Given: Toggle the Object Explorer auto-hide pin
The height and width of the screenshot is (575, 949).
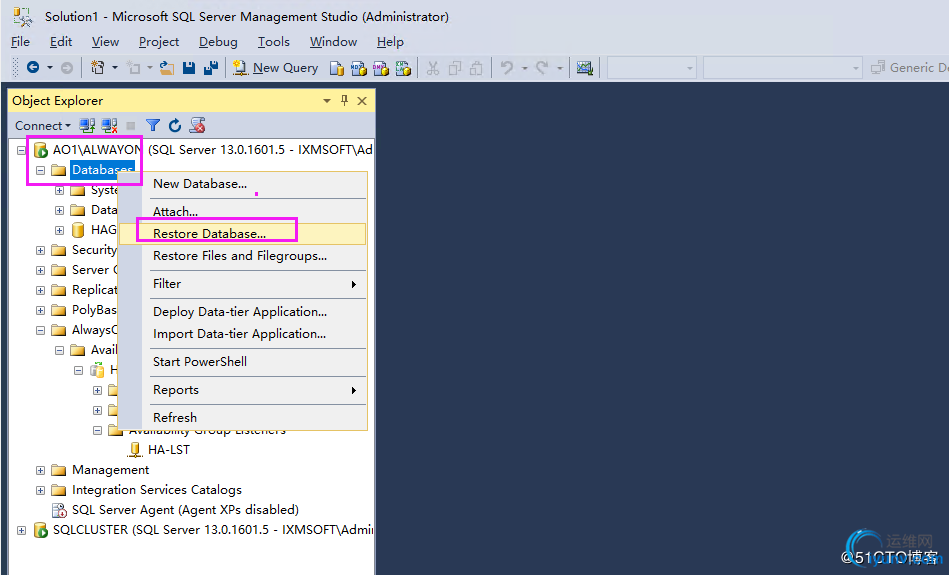Looking at the screenshot, I should pyautogui.click(x=344, y=100).
